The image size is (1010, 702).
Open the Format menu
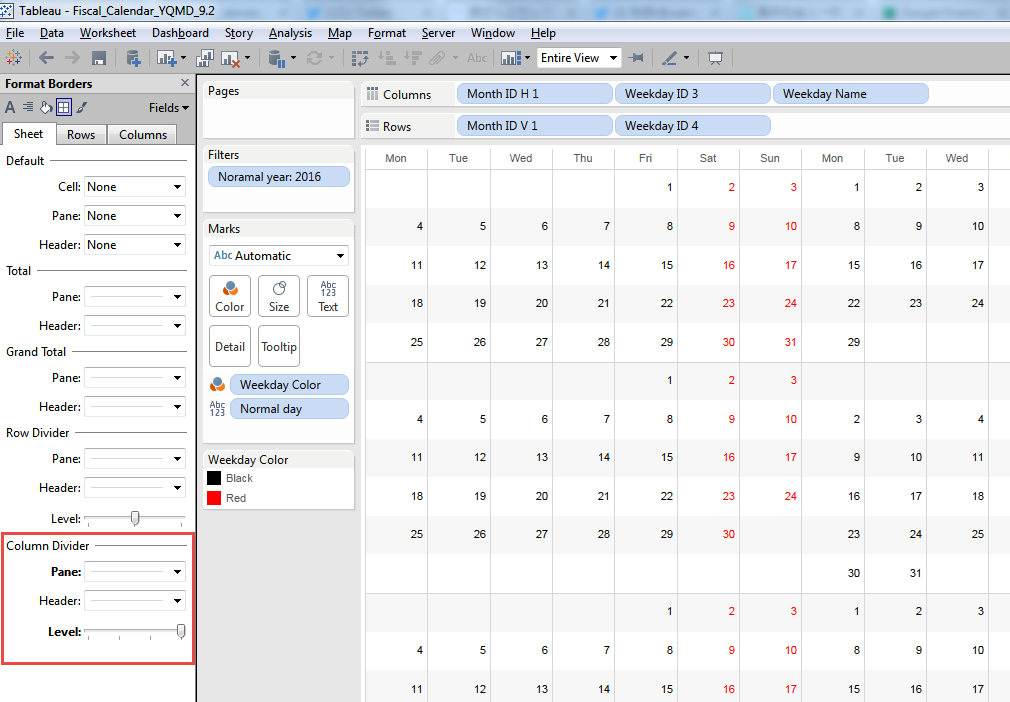tap(387, 33)
